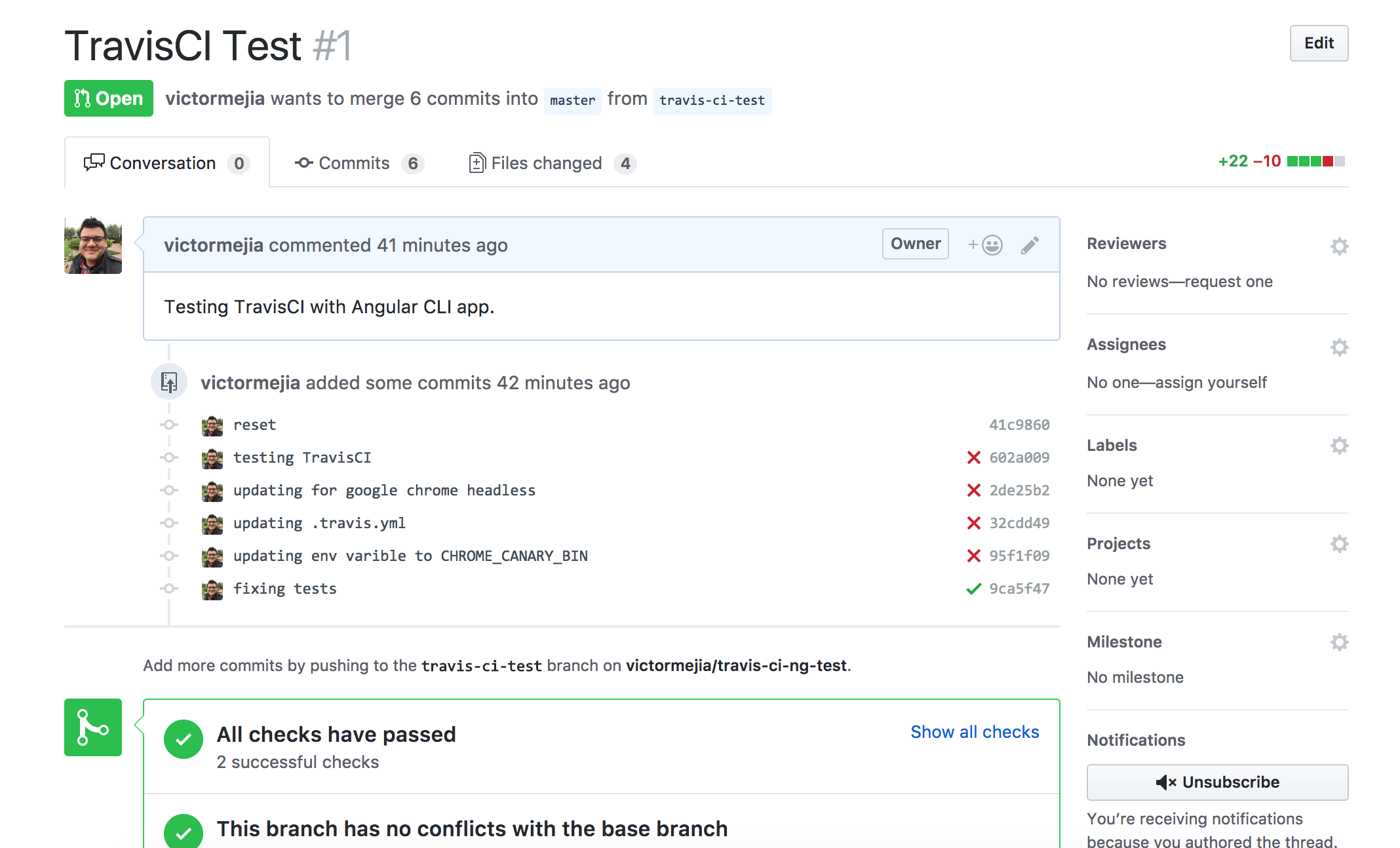Click red X status for commit 602a009
Viewport: 1400px width, 848px height.
(x=973, y=457)
